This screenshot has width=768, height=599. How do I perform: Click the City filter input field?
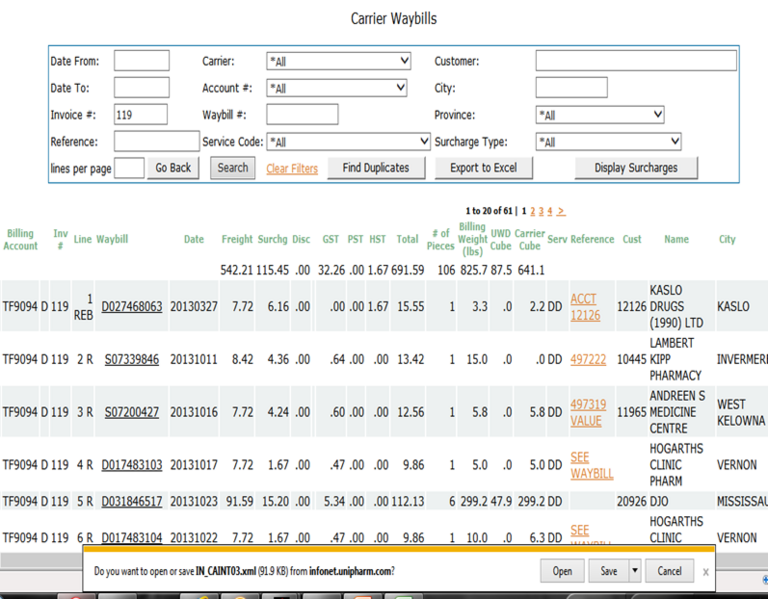click(572, 88)
